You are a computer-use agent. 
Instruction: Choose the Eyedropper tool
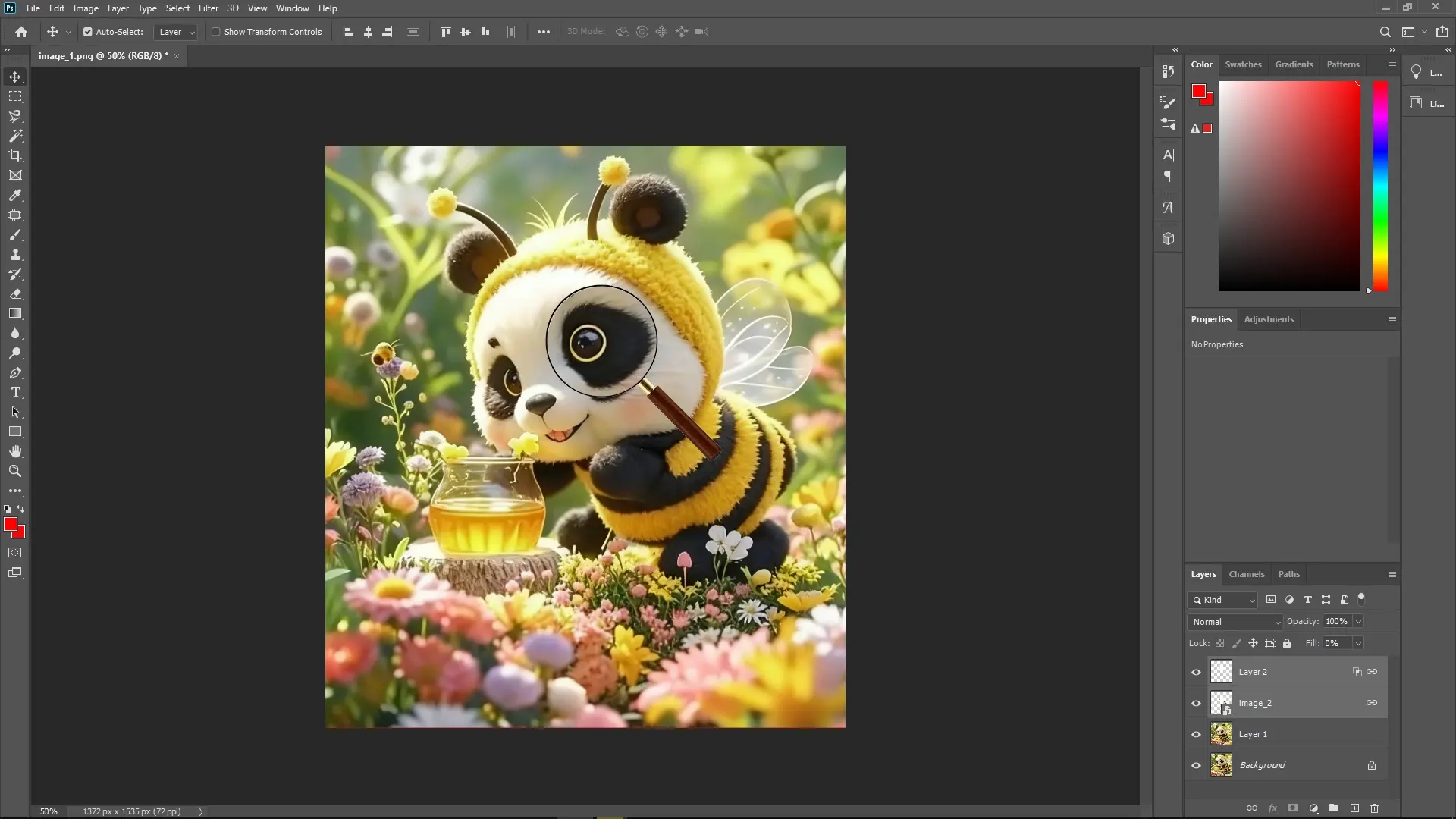pos(15,196)
